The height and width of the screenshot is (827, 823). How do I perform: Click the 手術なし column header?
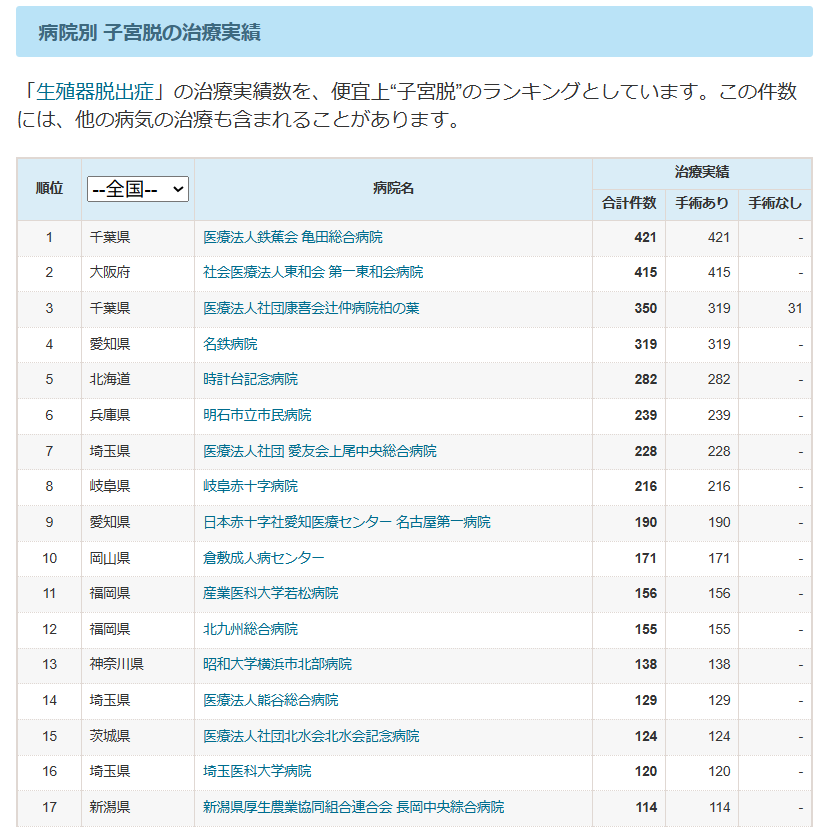(x=775, y=203)
